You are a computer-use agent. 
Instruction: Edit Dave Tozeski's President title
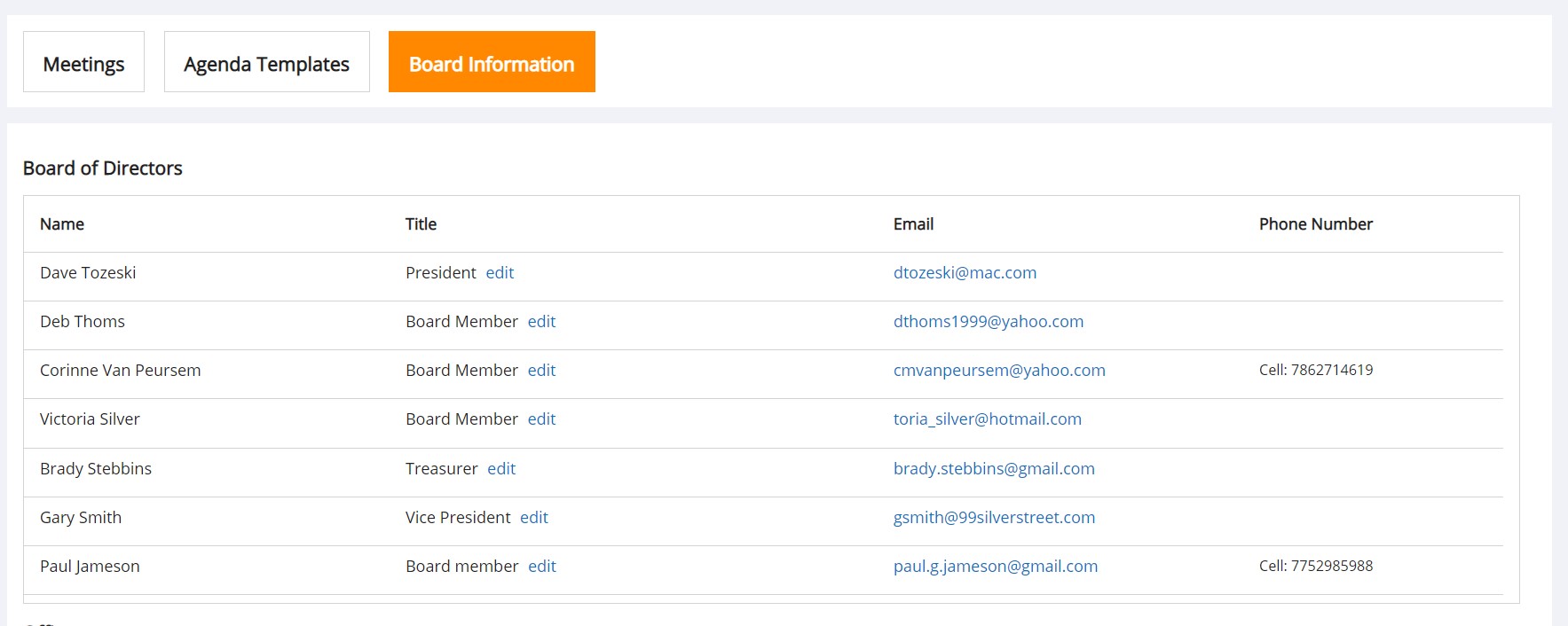pyautogui.click(x=500, y=273)
